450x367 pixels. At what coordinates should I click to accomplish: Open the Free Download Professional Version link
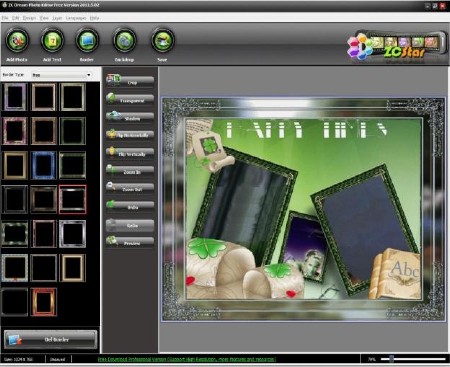tap(187, 359)
